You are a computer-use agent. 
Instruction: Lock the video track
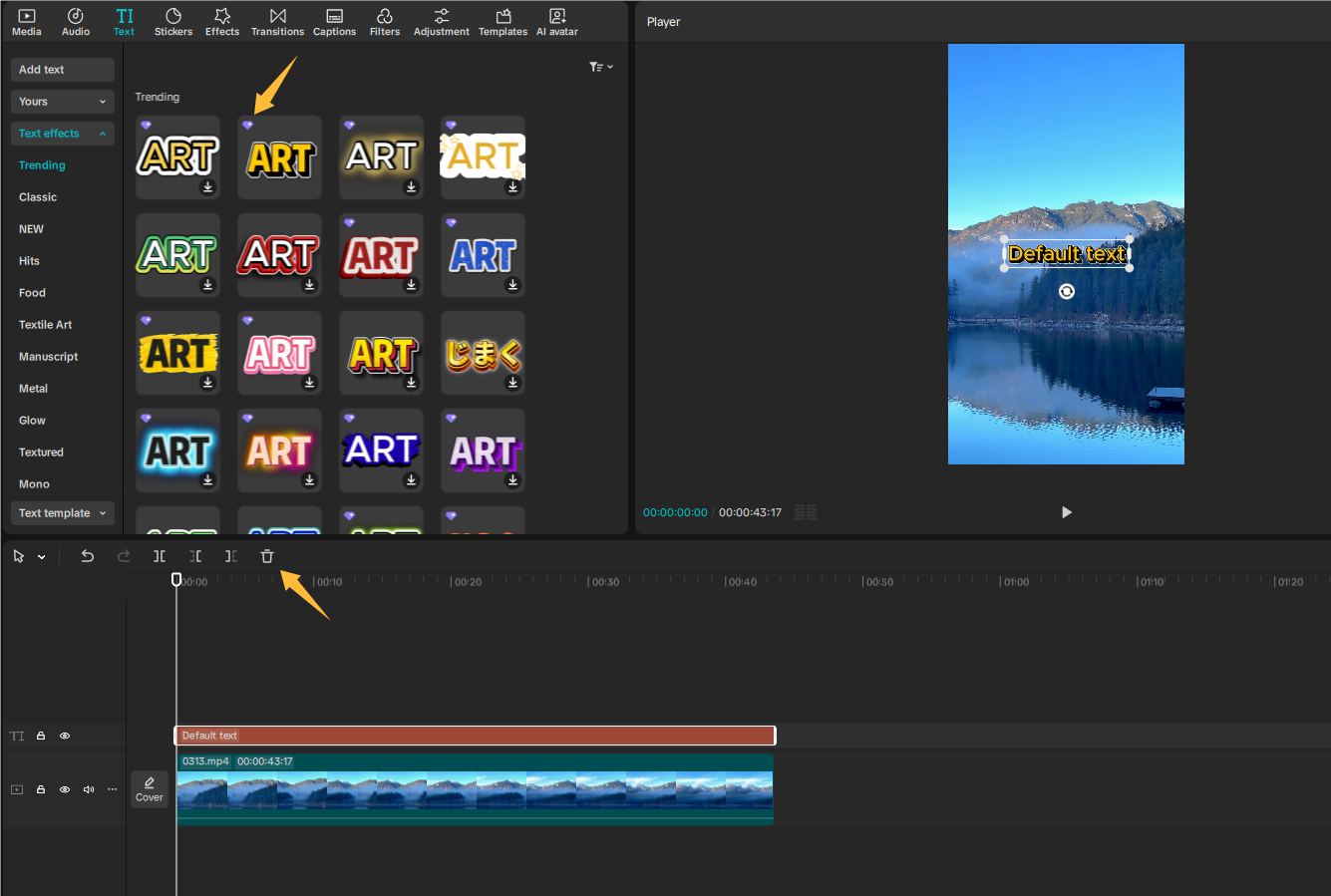(40, 788)
